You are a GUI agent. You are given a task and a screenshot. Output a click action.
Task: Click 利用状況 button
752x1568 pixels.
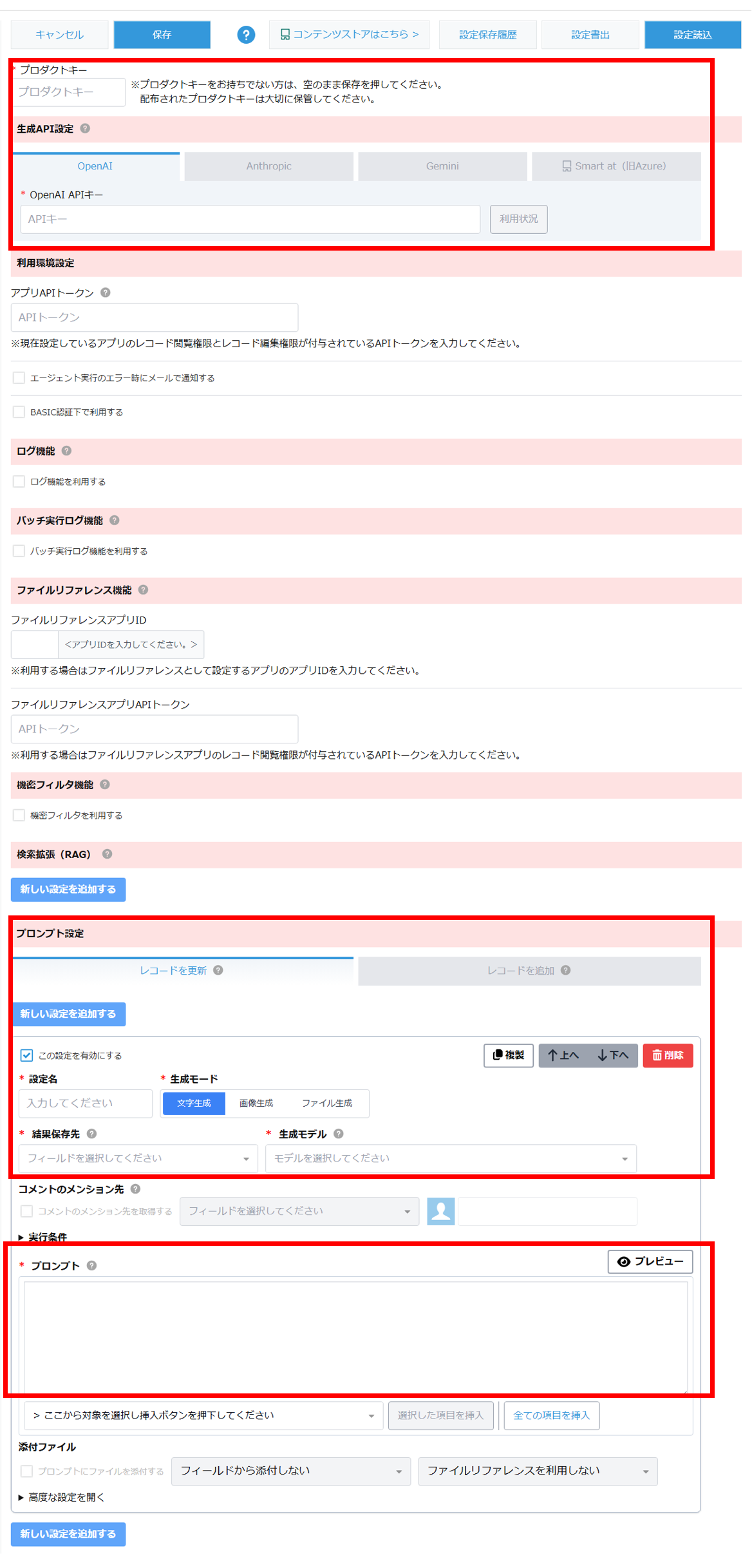point(519,219)
